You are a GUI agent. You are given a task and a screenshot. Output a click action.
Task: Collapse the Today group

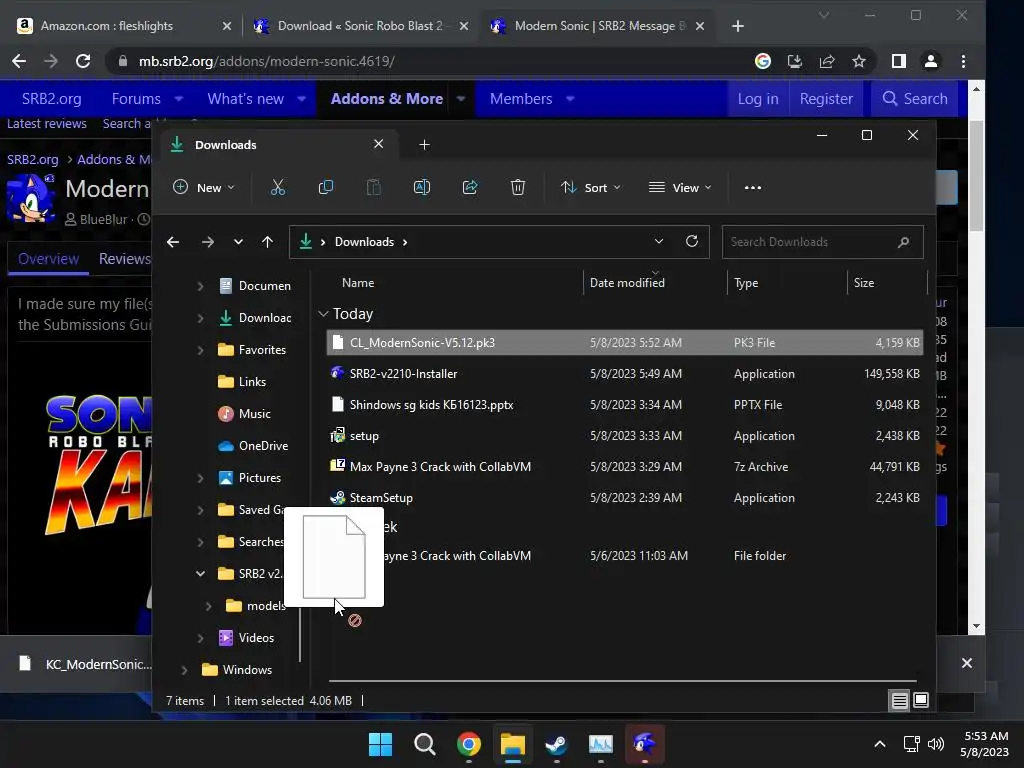pos(323,314)
